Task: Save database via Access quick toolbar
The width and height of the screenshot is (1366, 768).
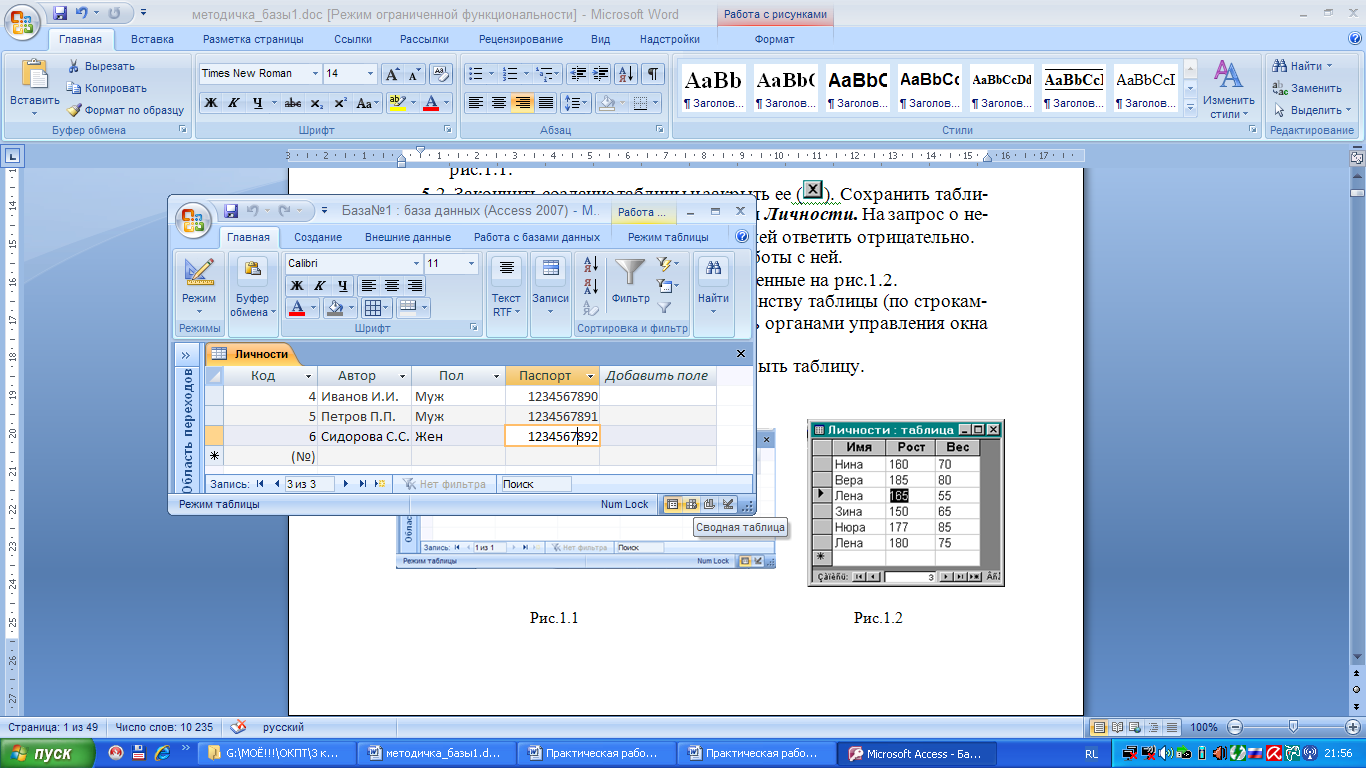Action: pos(231,211)
